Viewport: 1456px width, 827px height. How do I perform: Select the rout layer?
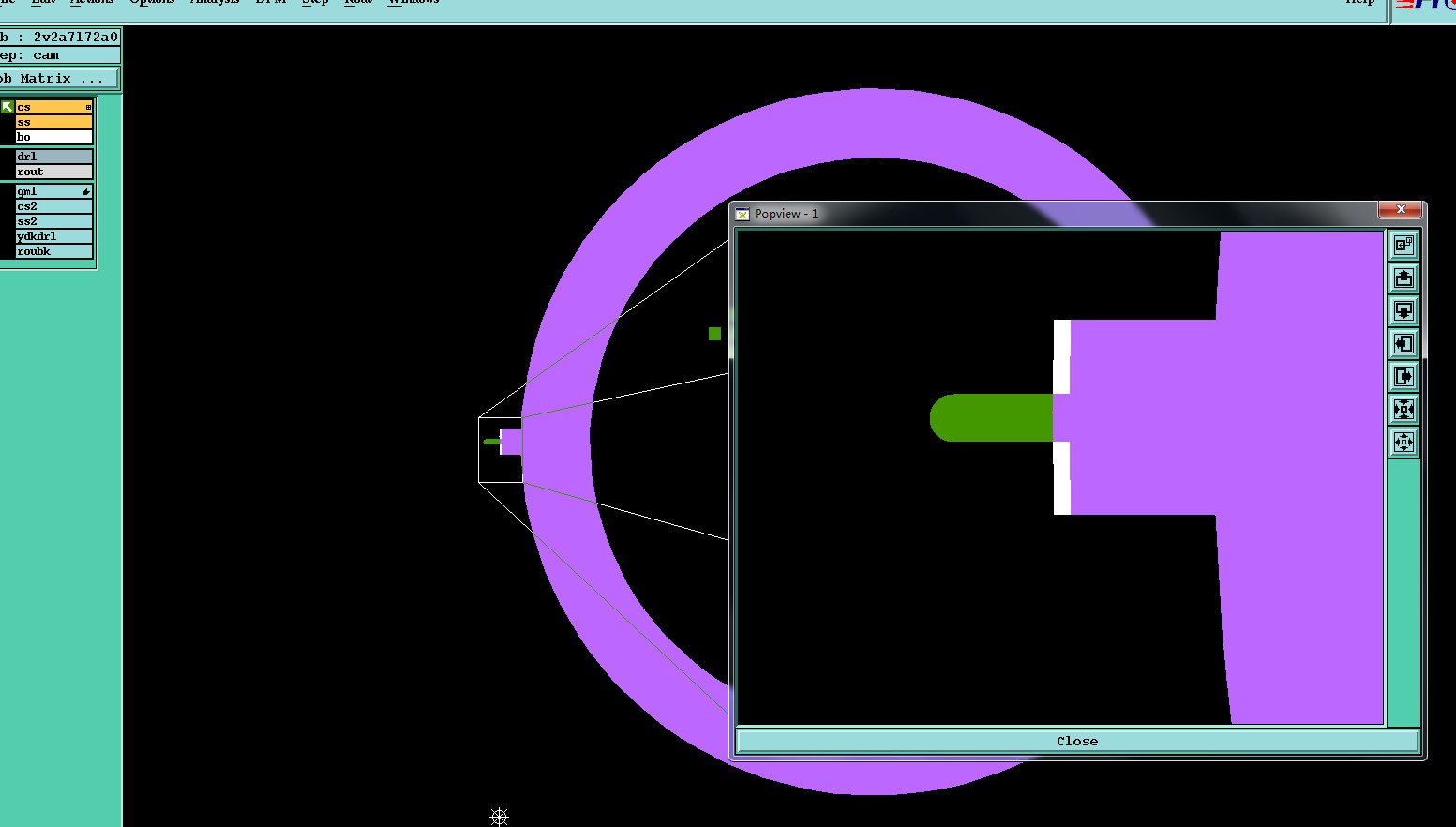[x=53, y=172]
